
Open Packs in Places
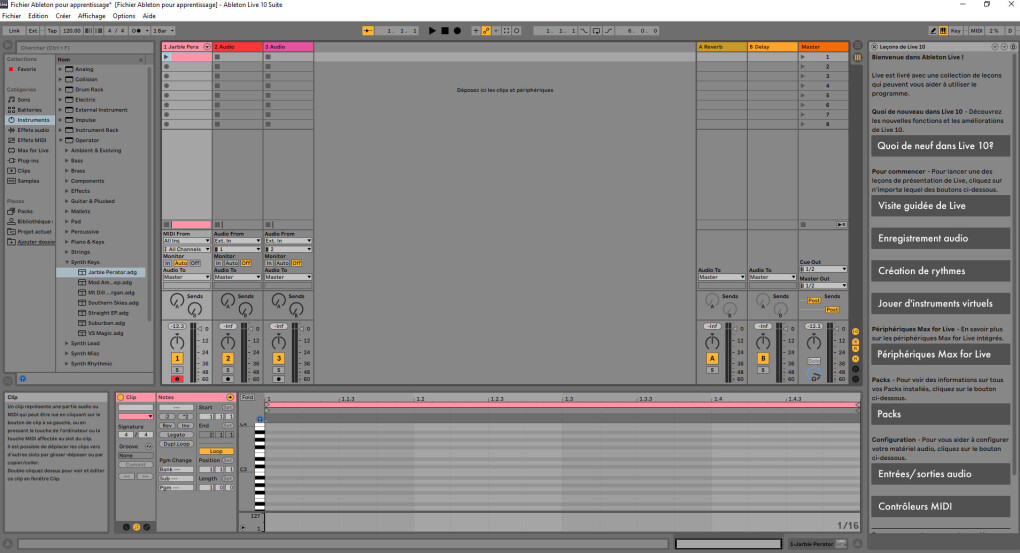click(x=25, y=211)
